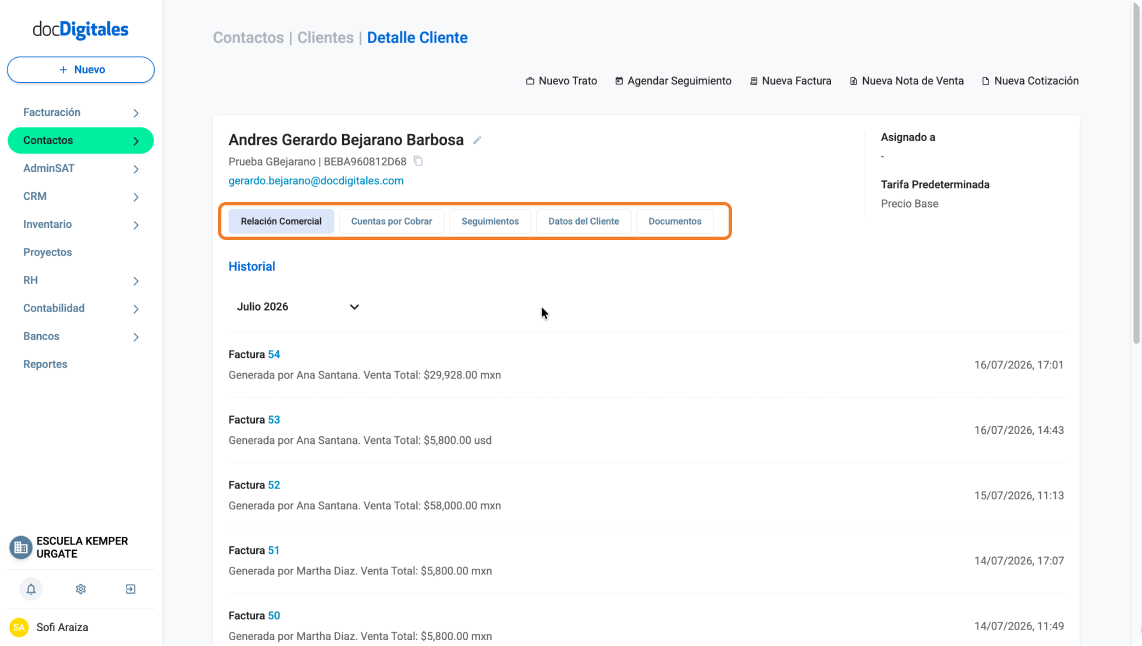Open the Julio 2026 month dropdown
1142x646 pixels.
coord(298,307)
